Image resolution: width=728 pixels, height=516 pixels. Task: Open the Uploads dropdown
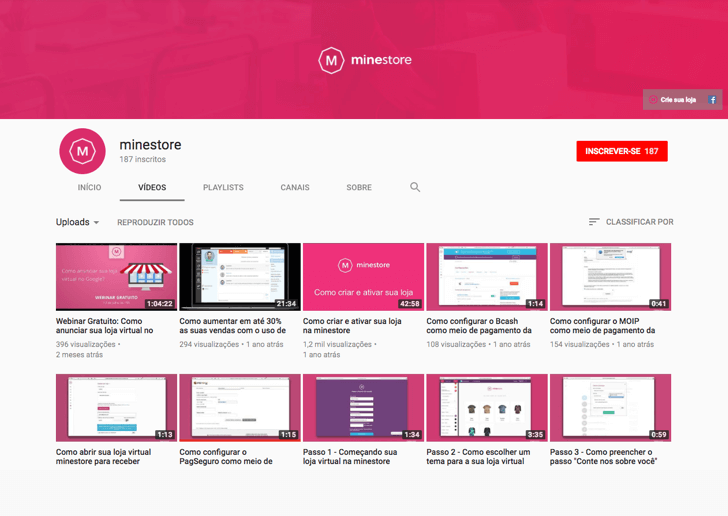(78, 222)
